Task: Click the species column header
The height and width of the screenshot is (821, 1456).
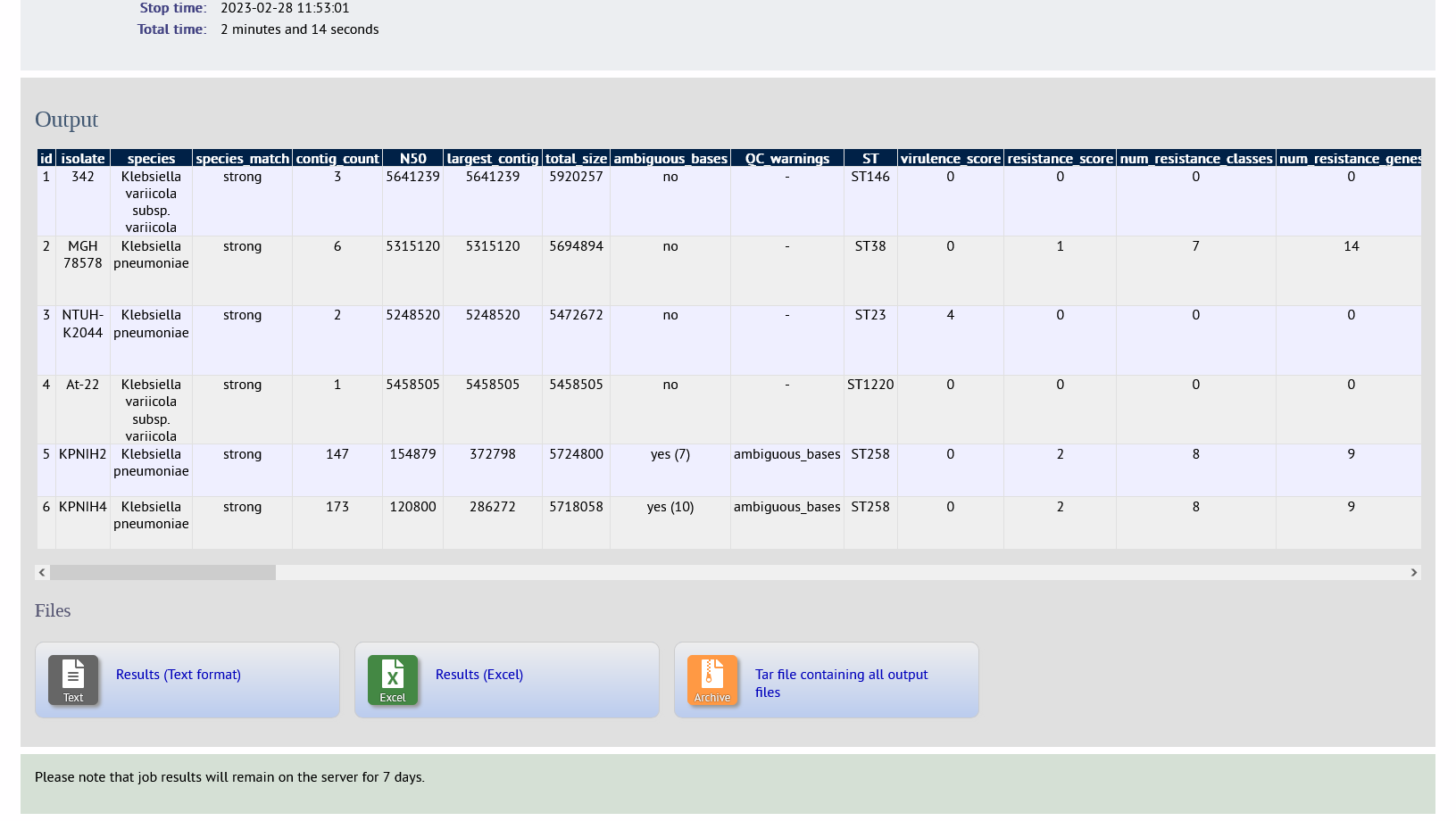Action: (151, 159)
